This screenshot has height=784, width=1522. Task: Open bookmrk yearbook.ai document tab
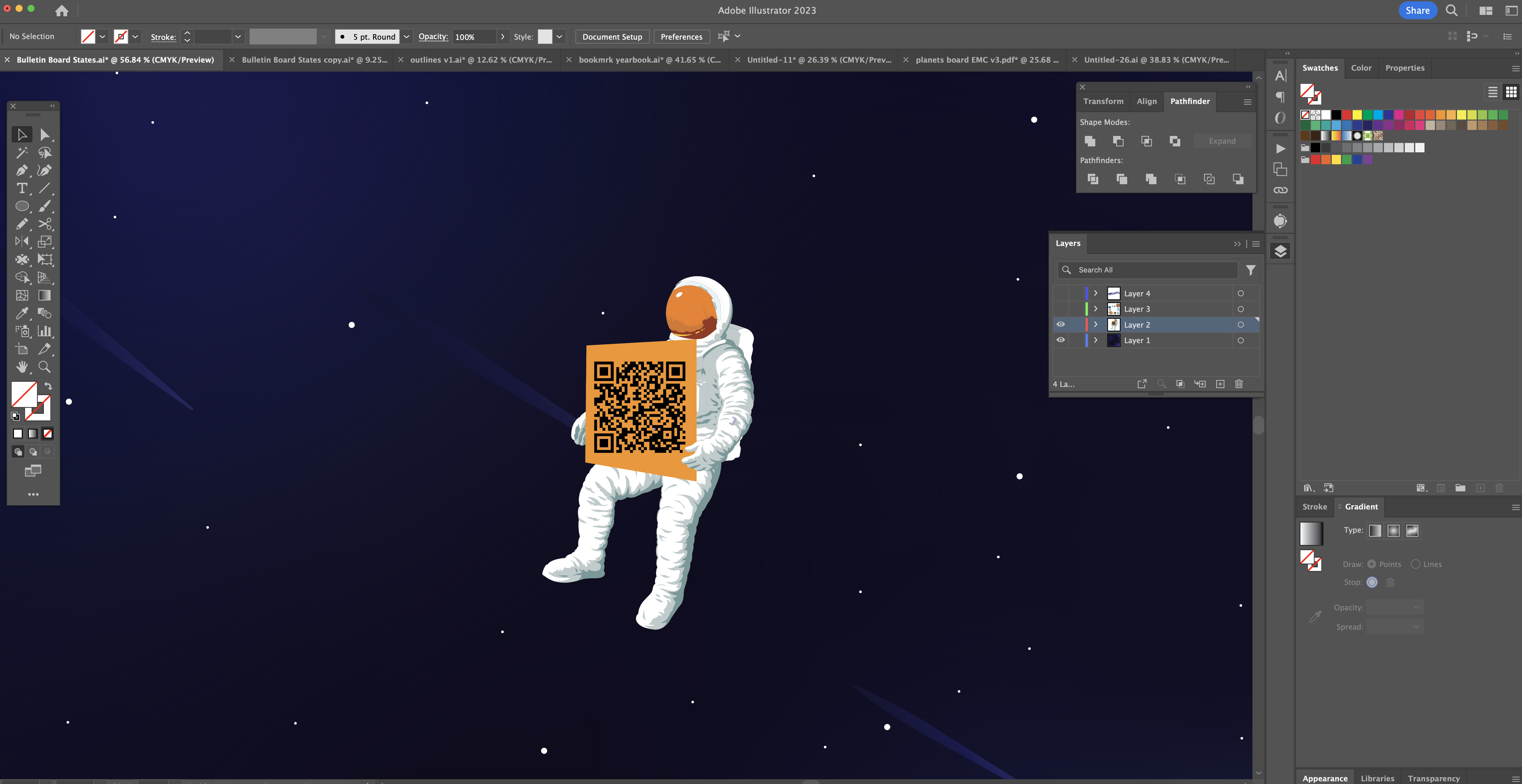point(649,60)
